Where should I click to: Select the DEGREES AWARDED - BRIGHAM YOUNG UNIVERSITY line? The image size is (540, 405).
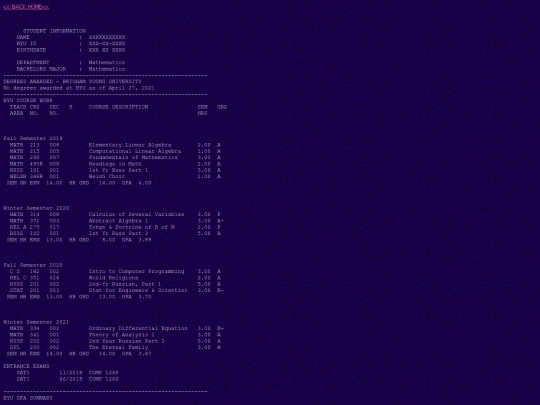coord(72,82)
